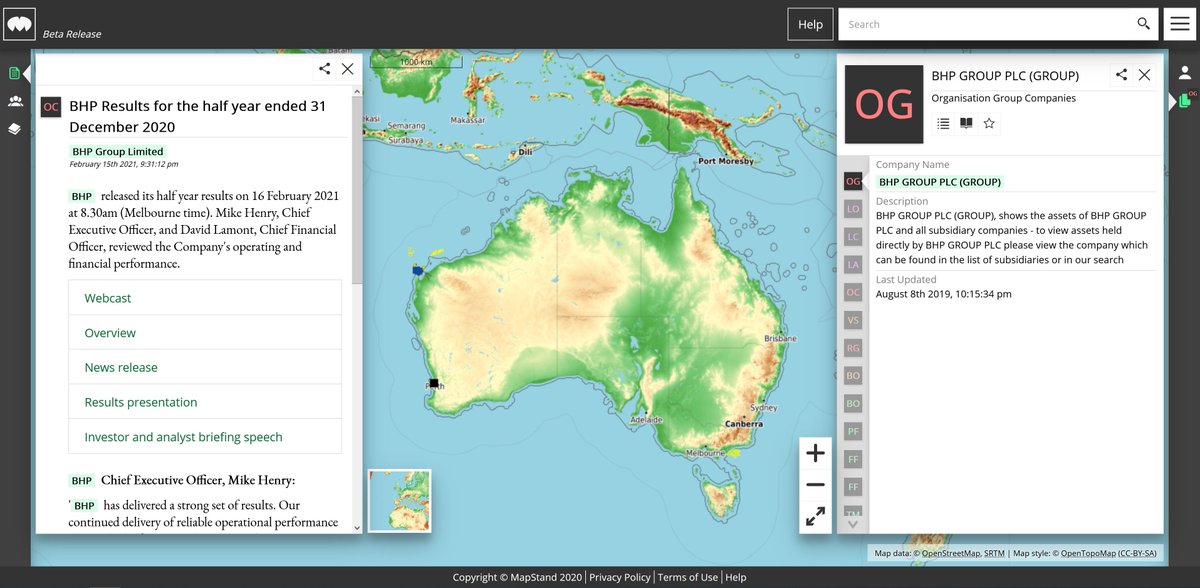Close the BHP GROUP PLC panel

coord(1145,75)
